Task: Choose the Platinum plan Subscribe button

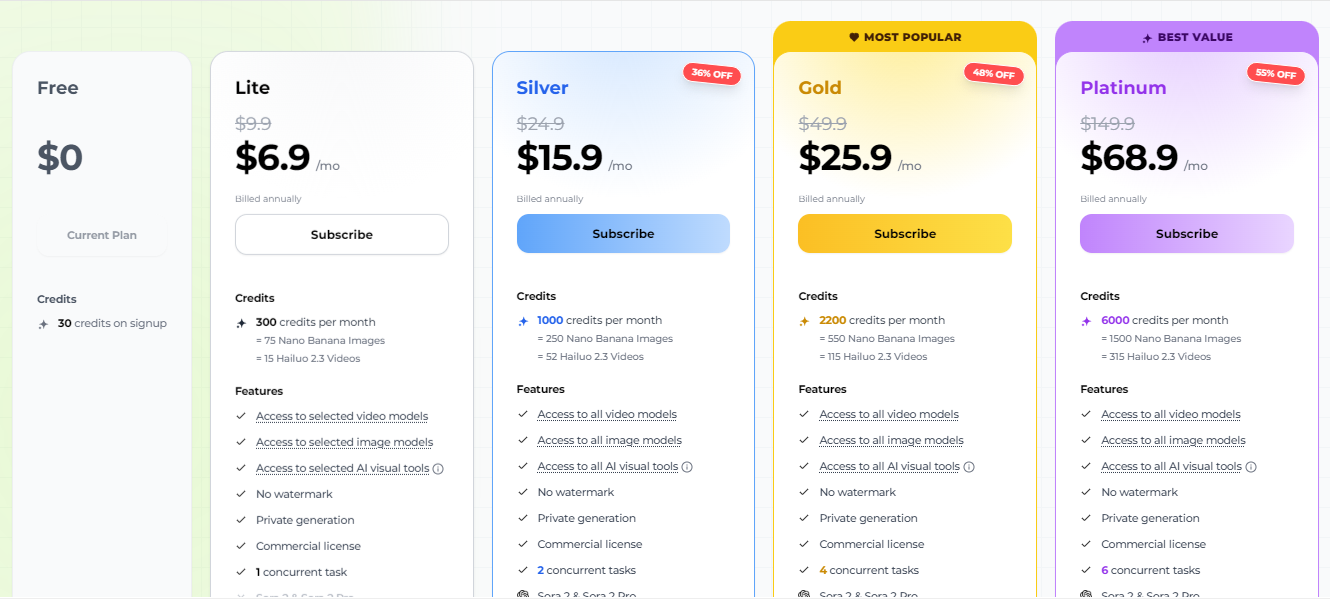Action: (x=1186, y=234)
